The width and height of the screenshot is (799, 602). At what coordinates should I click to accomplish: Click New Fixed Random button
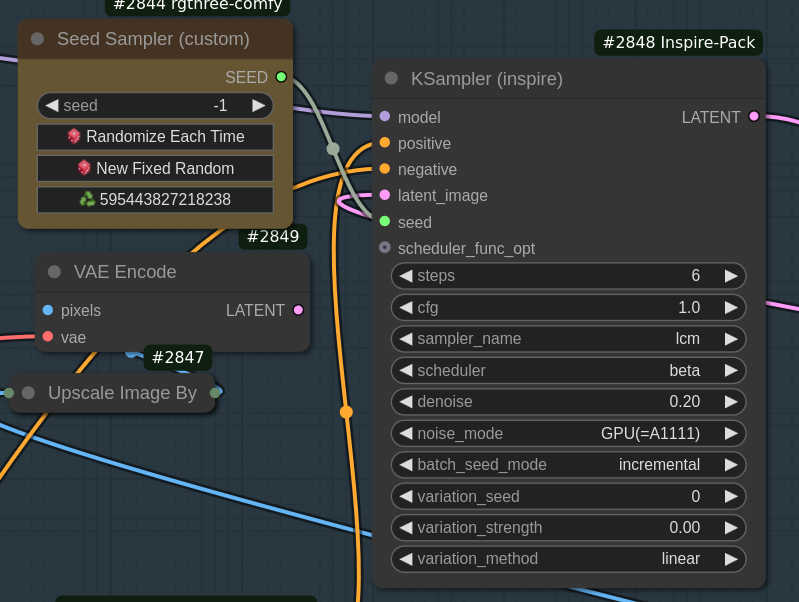click(x=155, y=168)
